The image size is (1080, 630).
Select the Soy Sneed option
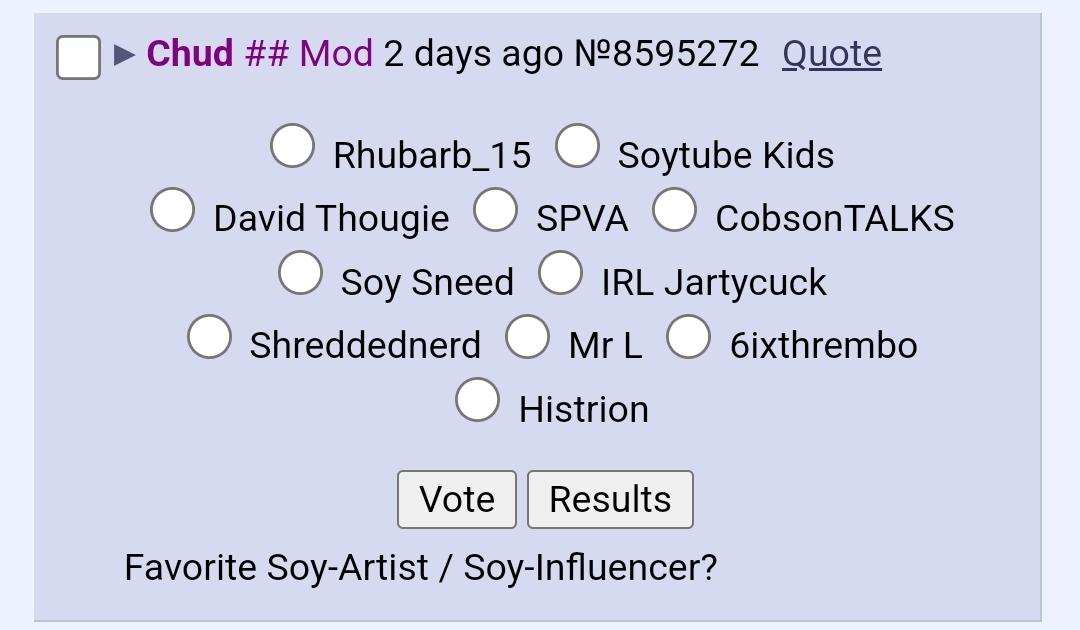tap(300, 273)
